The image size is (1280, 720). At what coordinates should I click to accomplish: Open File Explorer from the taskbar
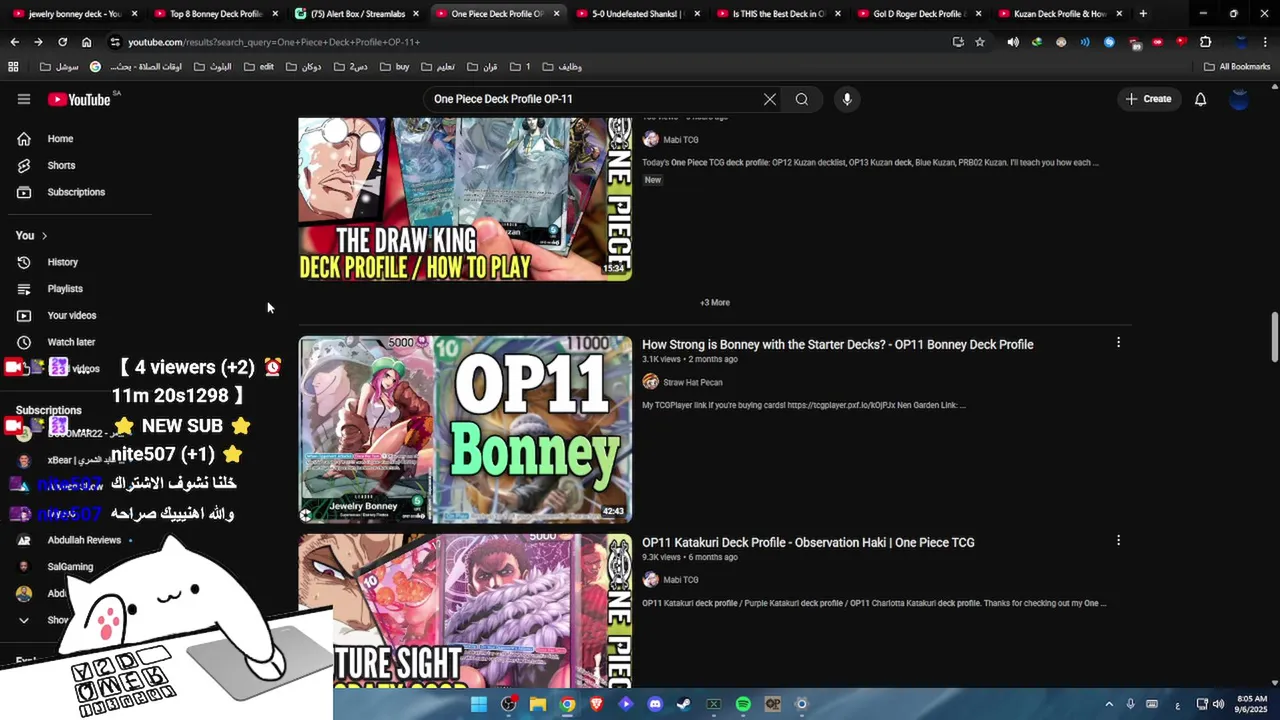[538, 704]
